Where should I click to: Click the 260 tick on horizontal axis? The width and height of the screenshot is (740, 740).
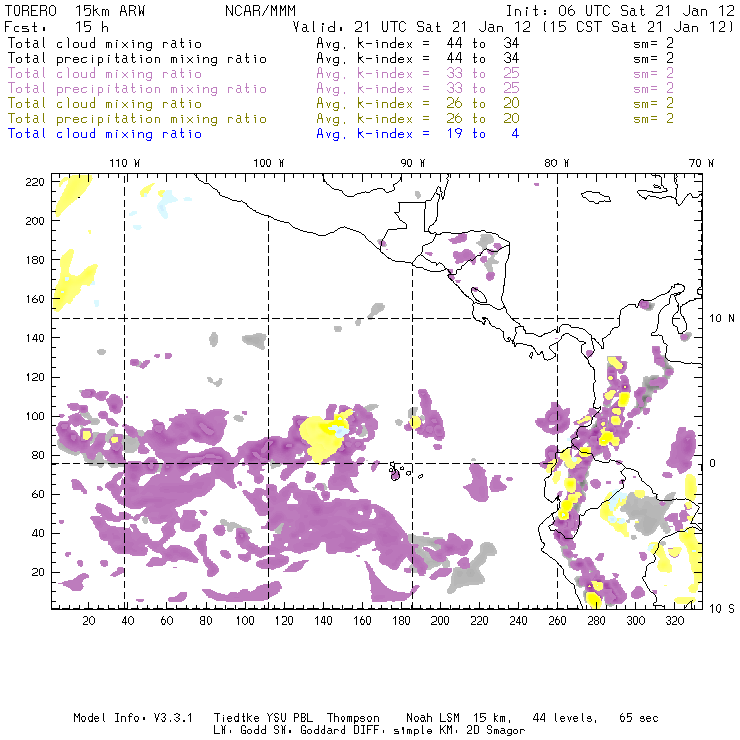coord(557,621)
